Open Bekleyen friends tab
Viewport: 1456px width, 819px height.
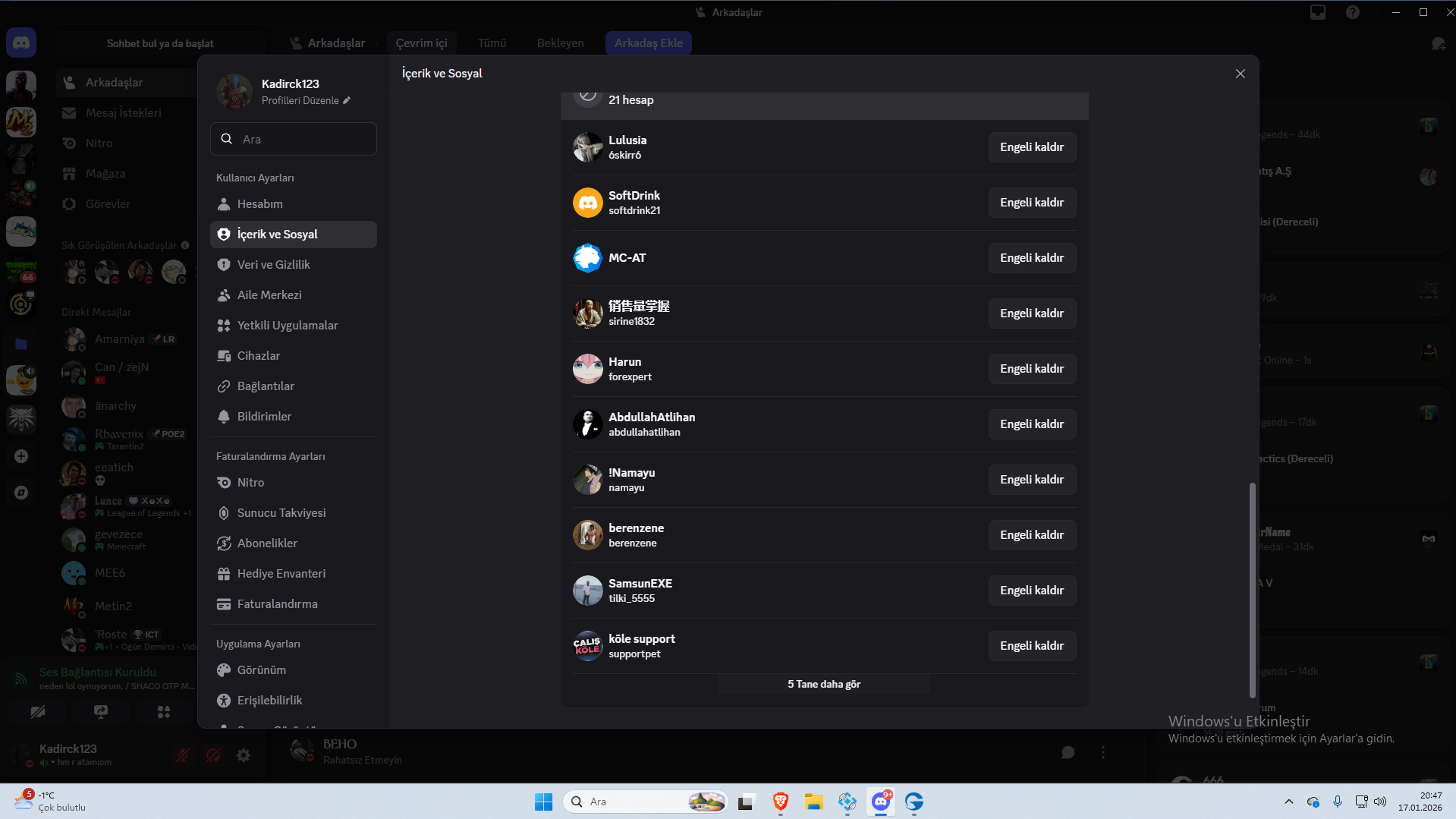coord(561,43)
